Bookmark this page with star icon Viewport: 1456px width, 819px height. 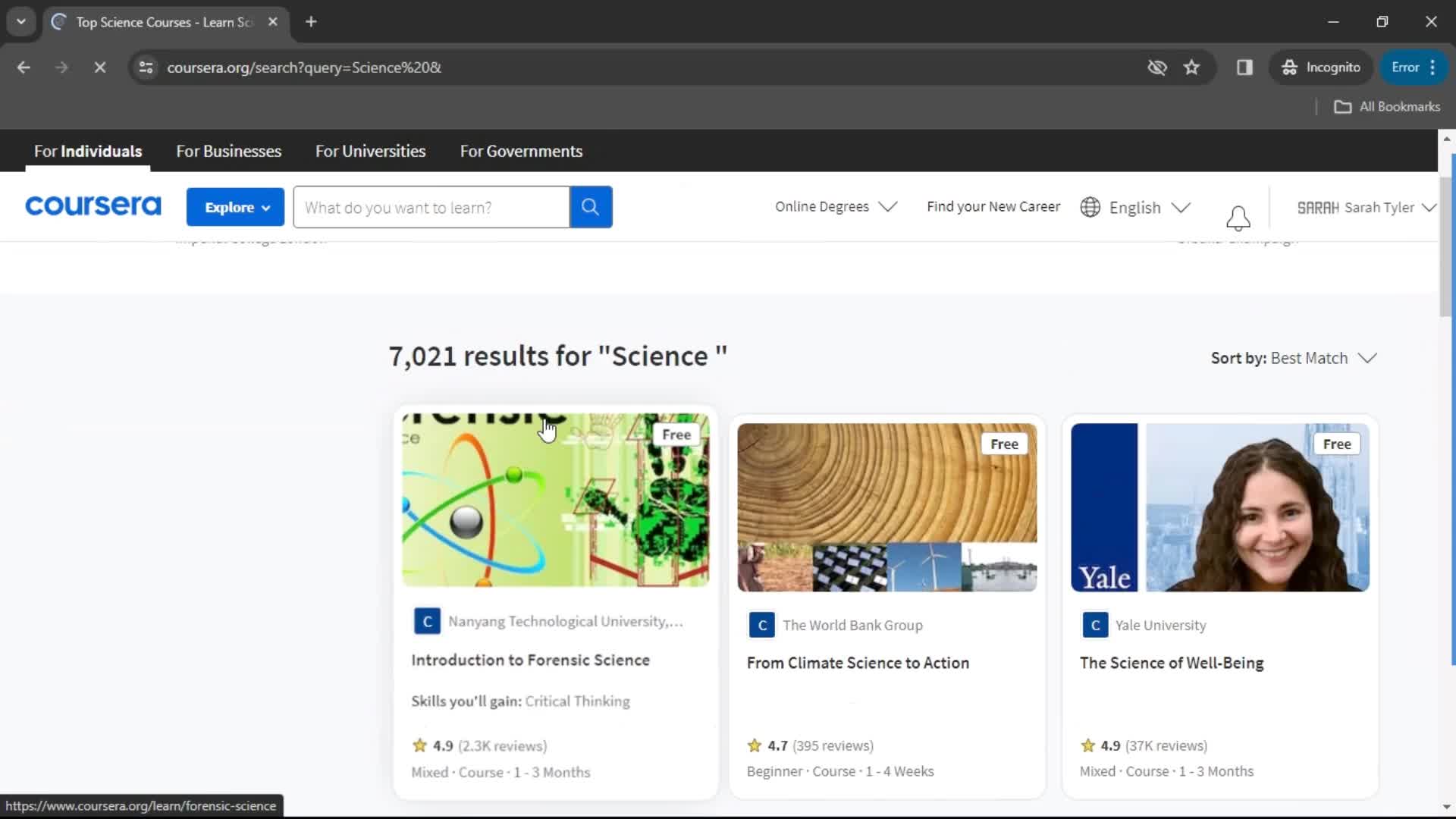coord(1191,67)
